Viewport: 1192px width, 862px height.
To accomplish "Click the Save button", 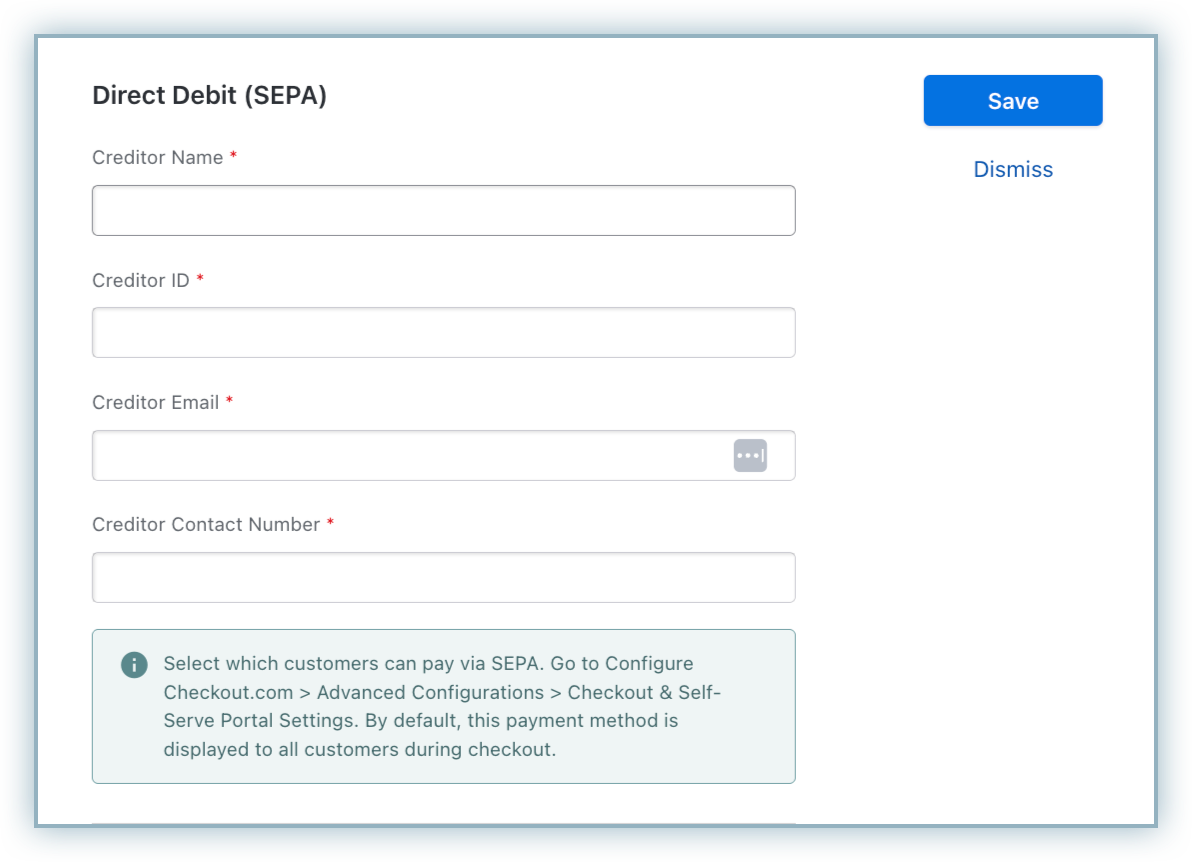I will point(1012,101).
